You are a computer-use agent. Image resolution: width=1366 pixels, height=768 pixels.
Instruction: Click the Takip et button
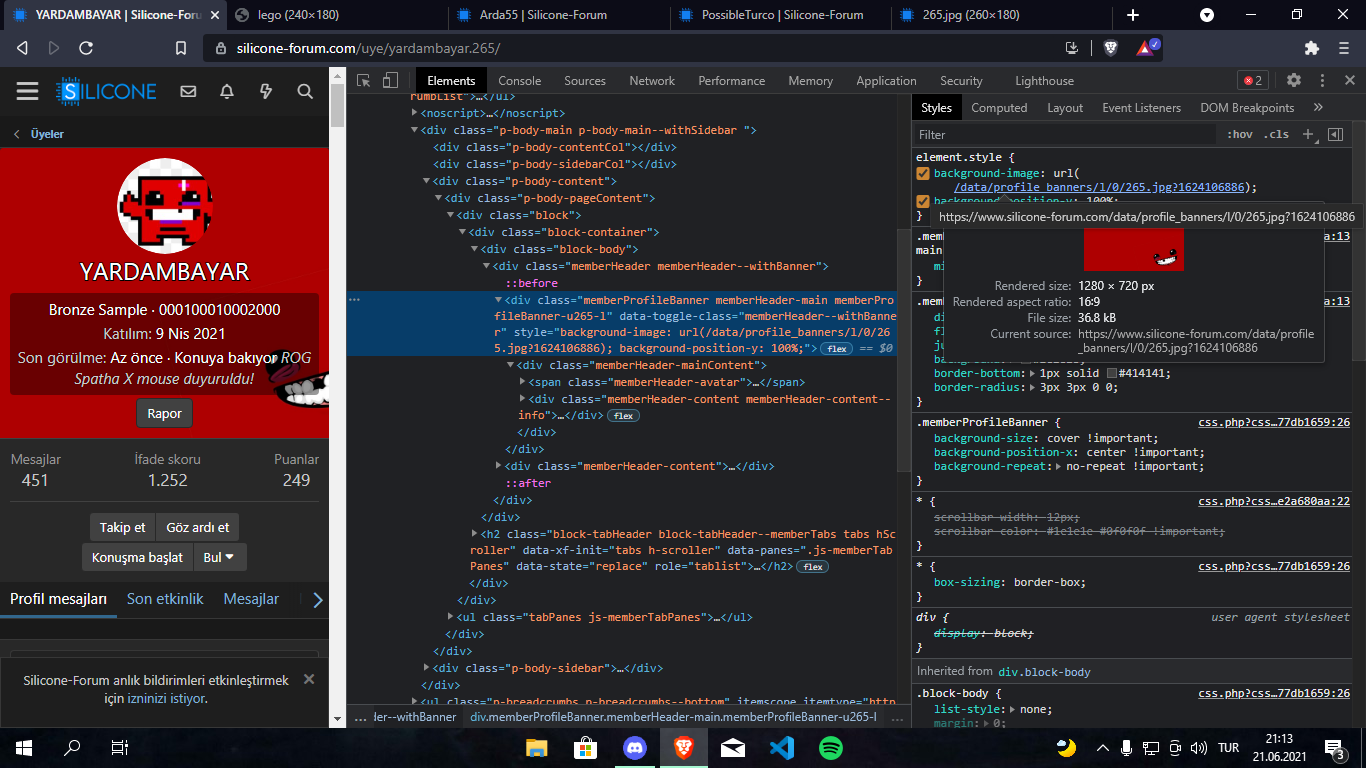(122, 527)
